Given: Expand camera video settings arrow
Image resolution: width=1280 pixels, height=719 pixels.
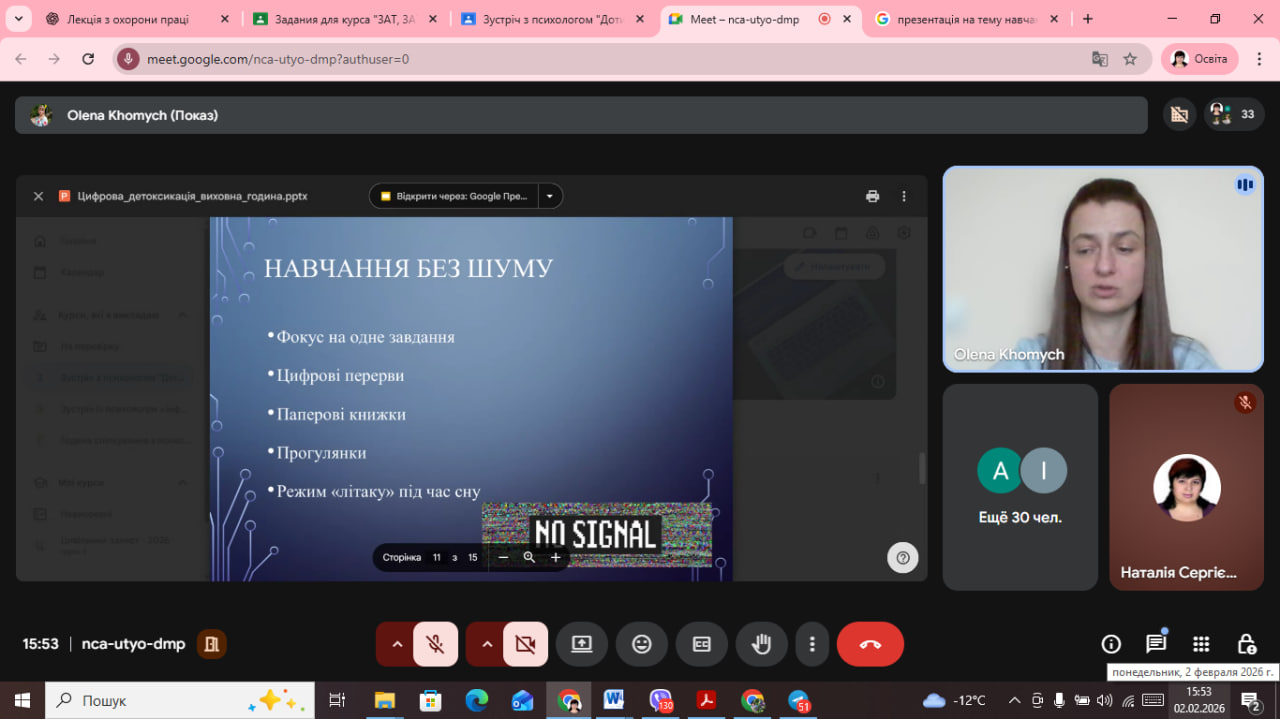Looking at the screenshot, I should (487, 644).
